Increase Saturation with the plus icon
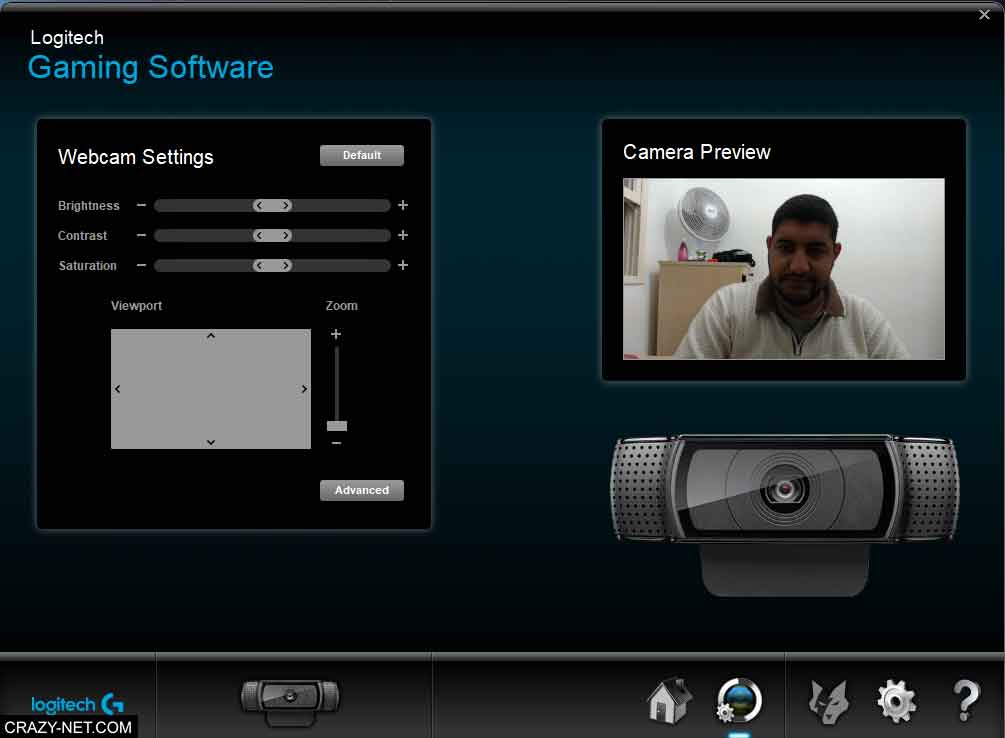The width and height of the screenshot is (1005, 738). coord(403,265)
